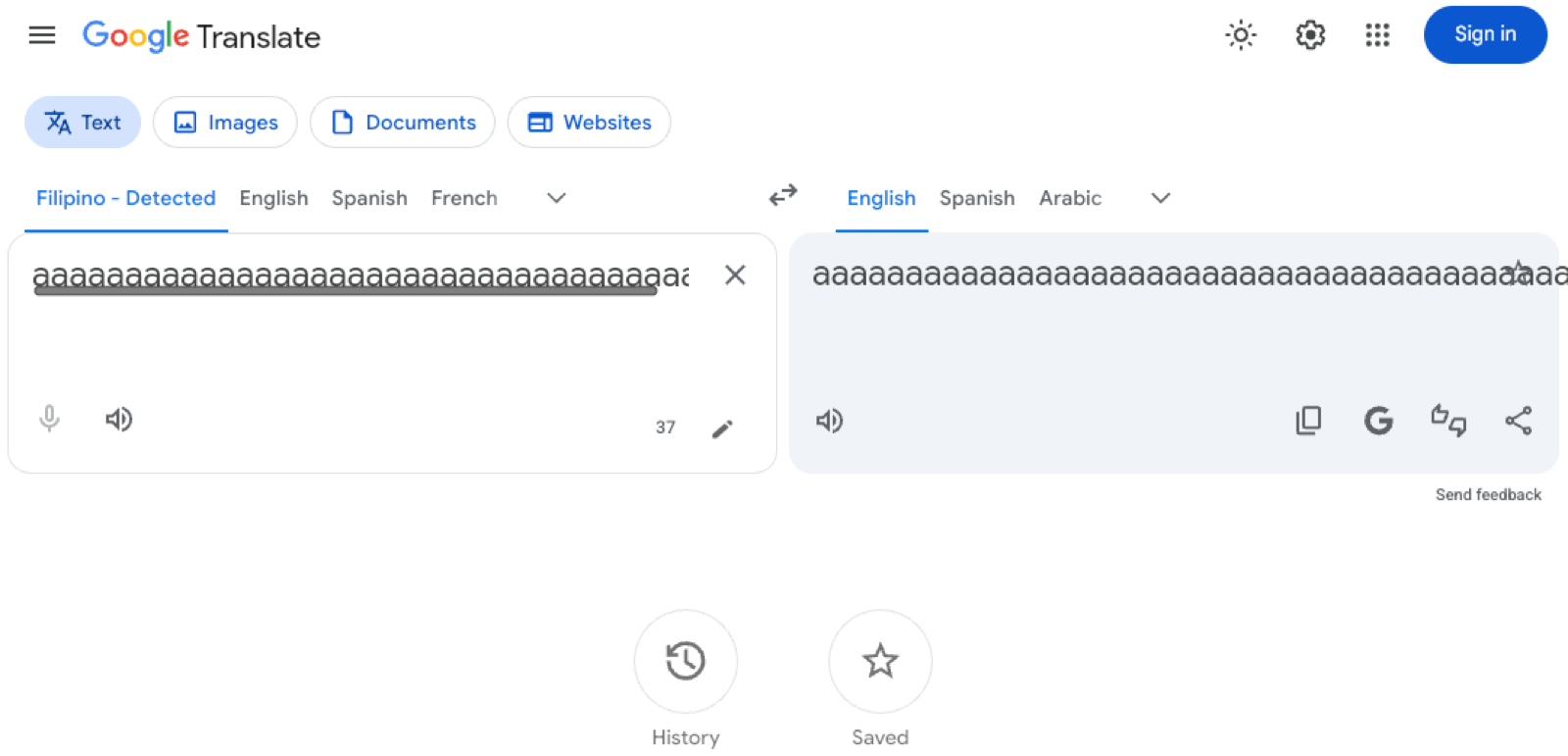Clear the source text
The width and height of the screenshot is (1568, 756).
(x=735, y=276)
